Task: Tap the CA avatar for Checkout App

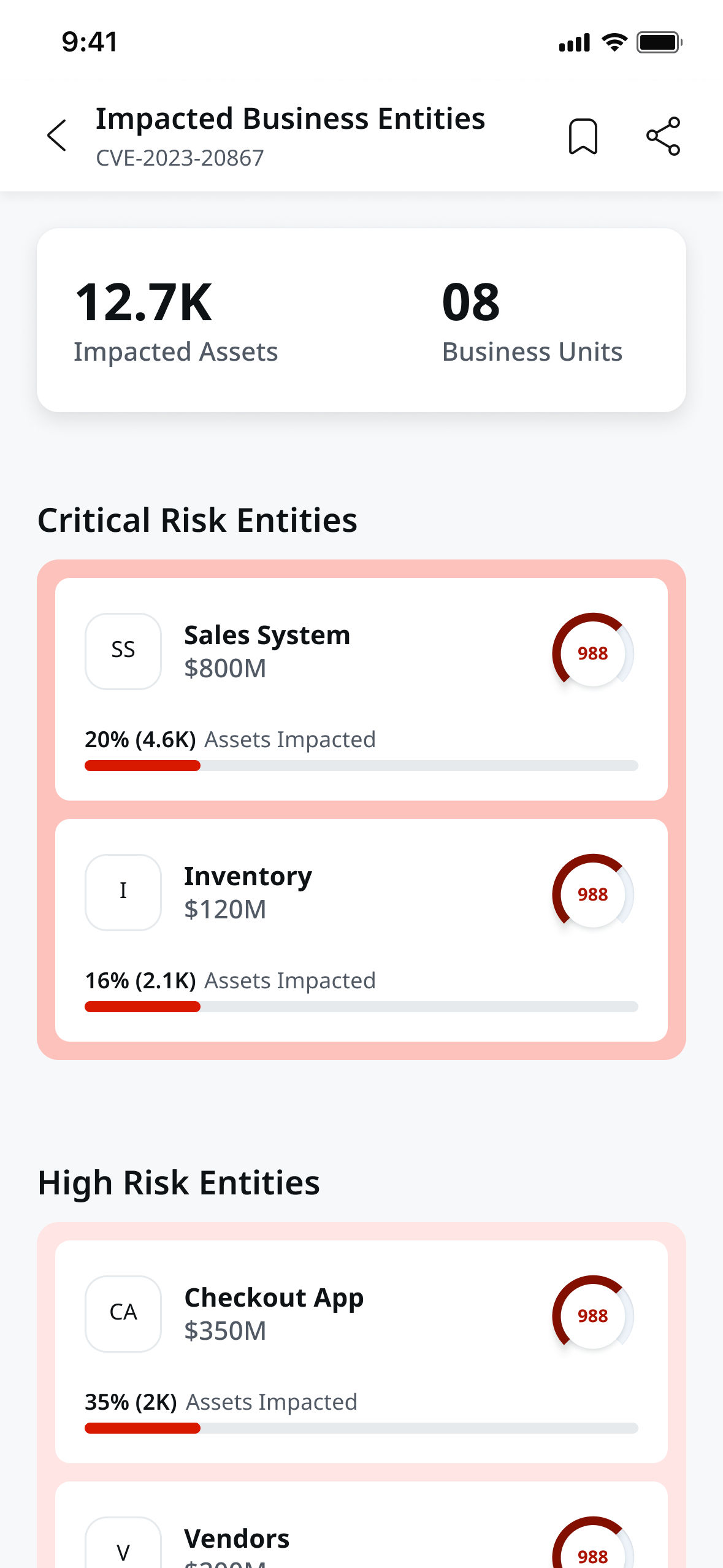Action: click(x=123, y=1313)
